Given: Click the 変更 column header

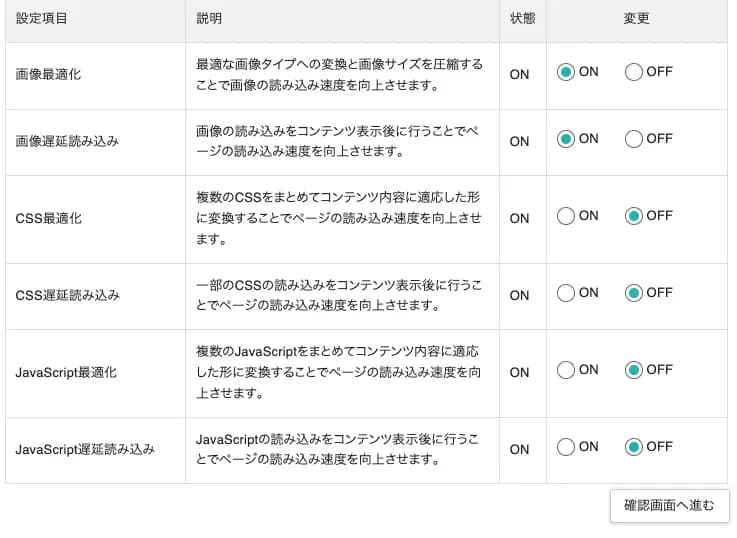Looking at the screenshot, I should [636, 19].
